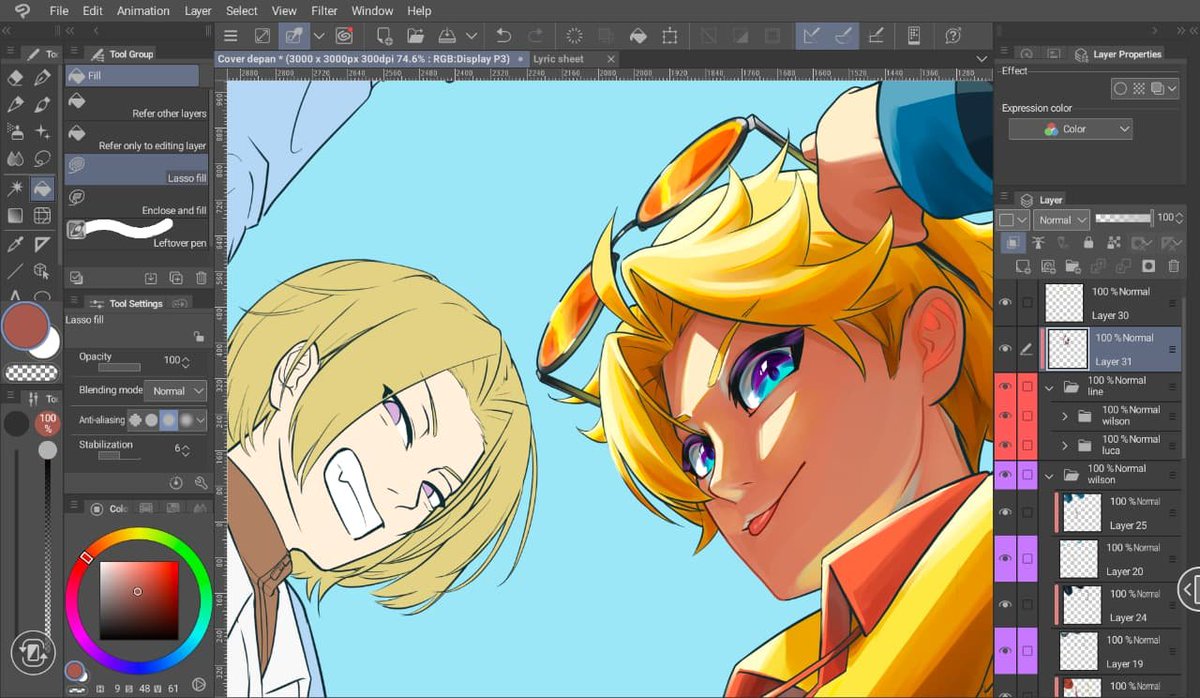Image resolution: width=1200 pixels, height=698 pixels.
Task: Select the Pencil tool
Action: (15, 104)
